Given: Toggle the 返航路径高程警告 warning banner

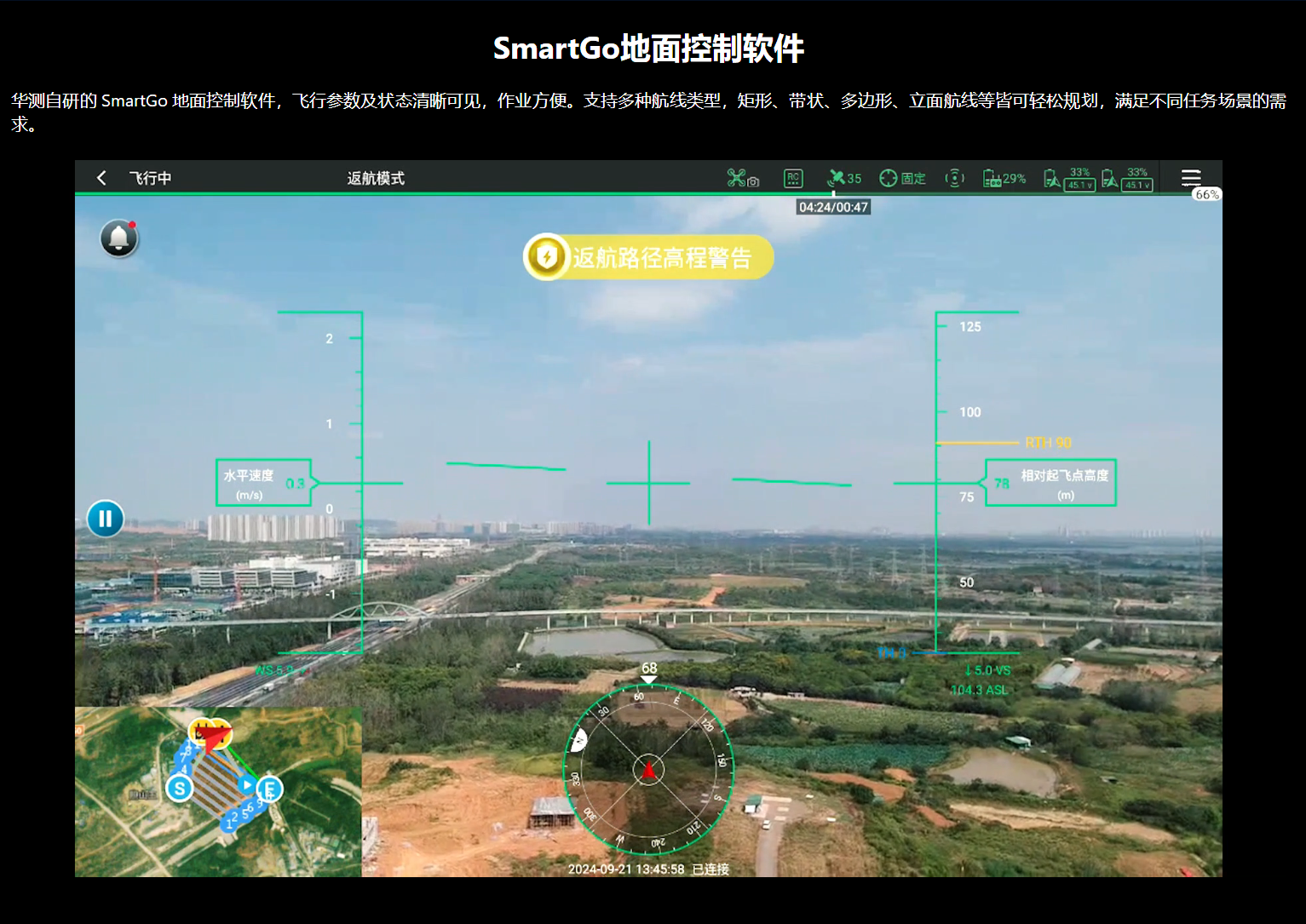Looking at the screenshot, I should tap(649, 257).
